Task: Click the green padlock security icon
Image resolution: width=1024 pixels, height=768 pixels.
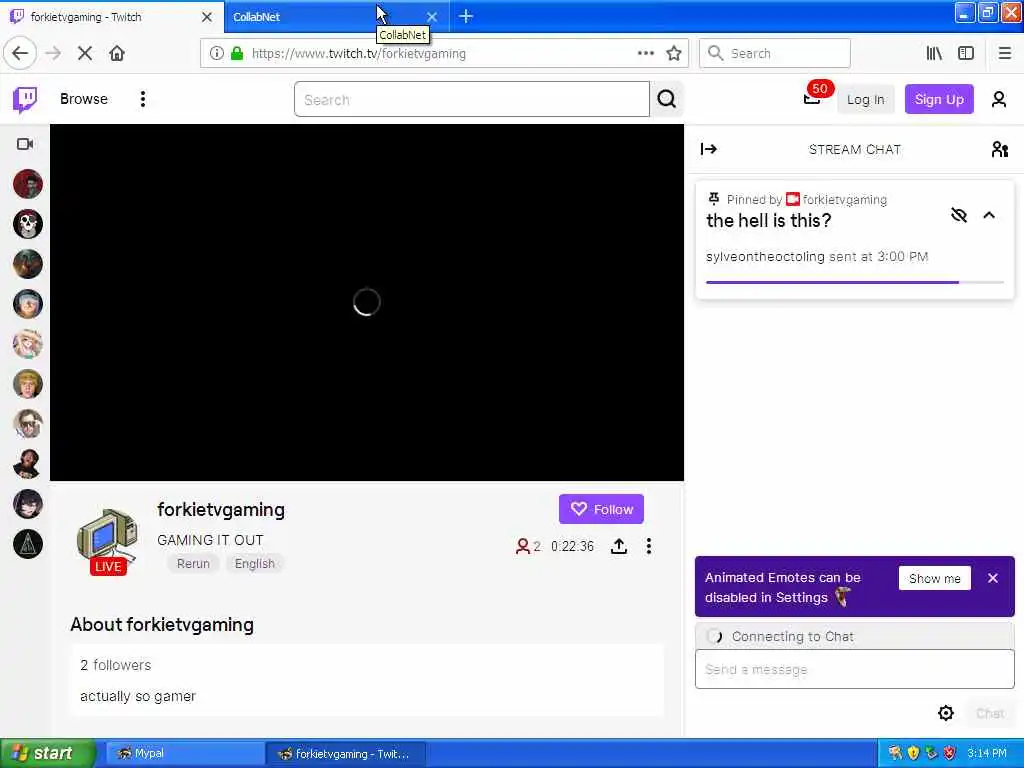Action: (237, 54)
